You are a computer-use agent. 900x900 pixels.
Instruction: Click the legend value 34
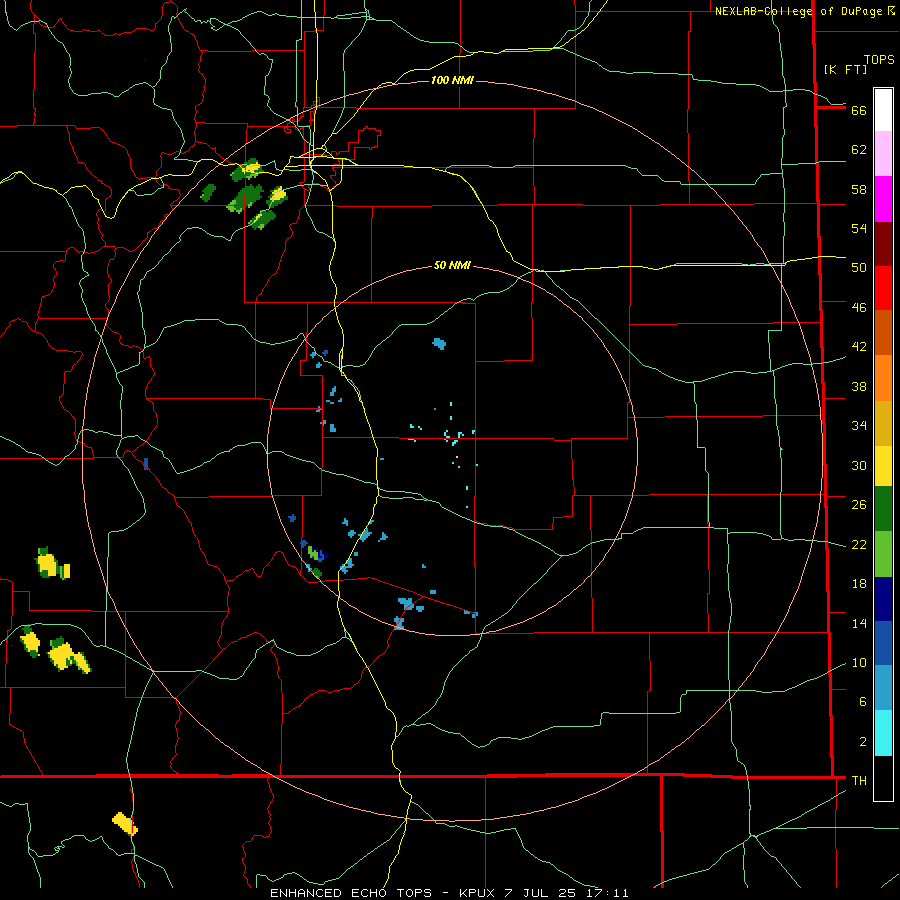[x=859, y=426]
